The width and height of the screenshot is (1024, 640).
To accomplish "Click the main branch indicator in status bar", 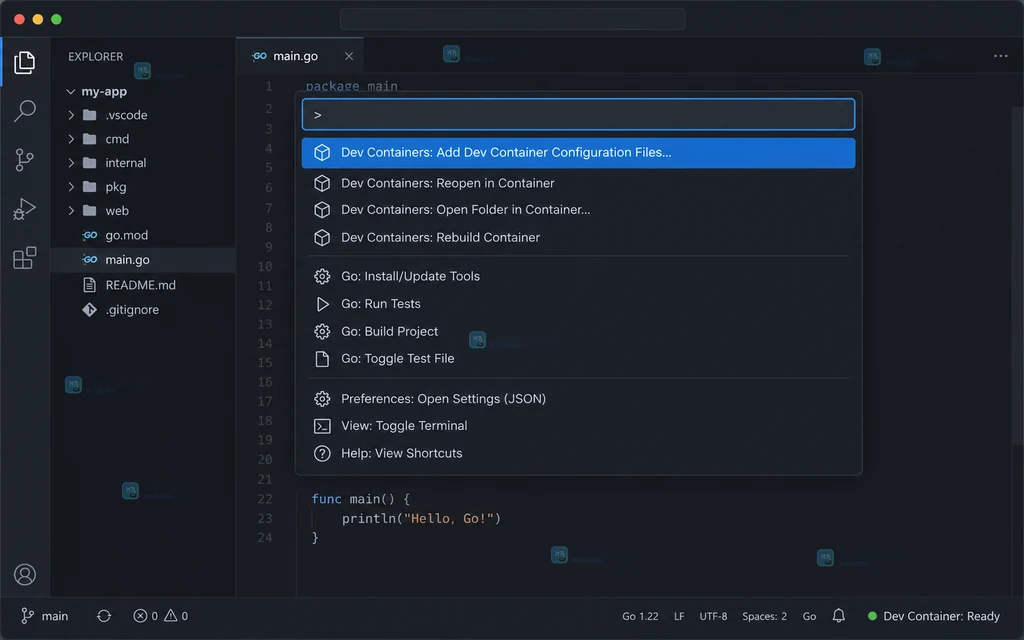I will pyautogui.click(x=44, y=616).
